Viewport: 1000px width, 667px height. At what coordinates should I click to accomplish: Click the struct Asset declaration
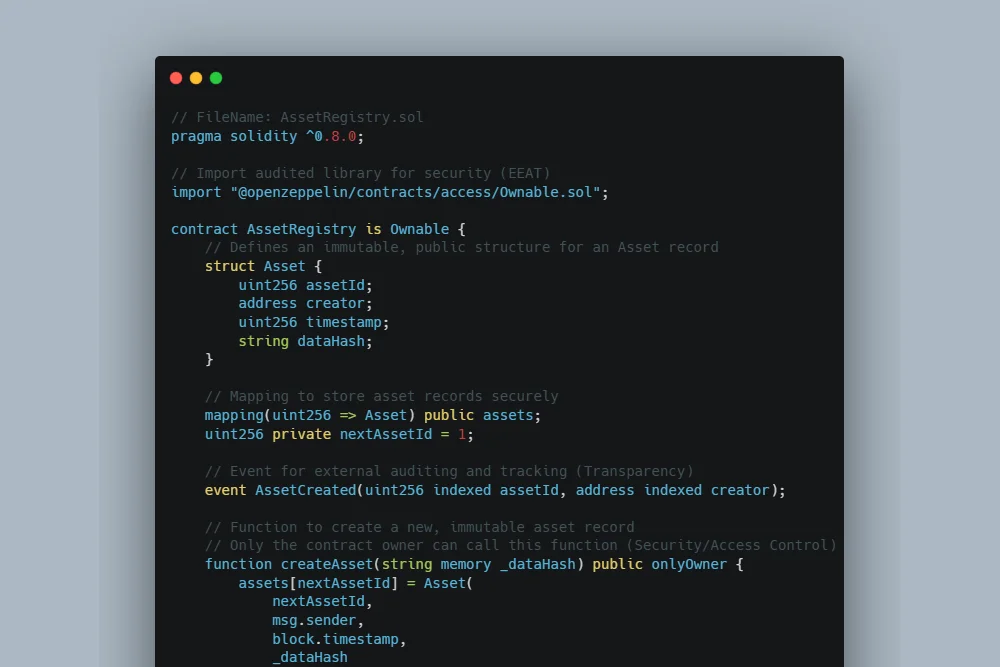[263, 266]
